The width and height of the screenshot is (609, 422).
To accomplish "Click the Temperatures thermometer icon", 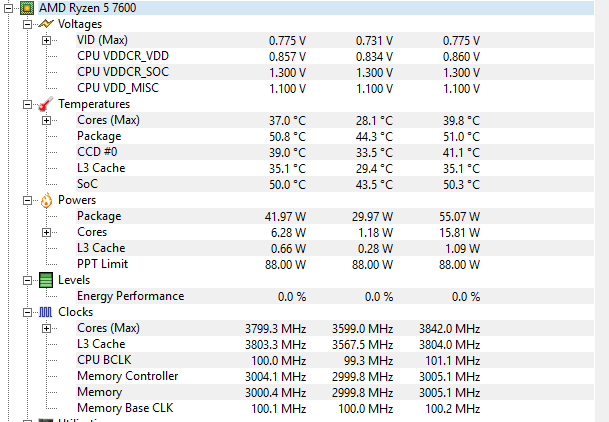I will tap(46, 104).
